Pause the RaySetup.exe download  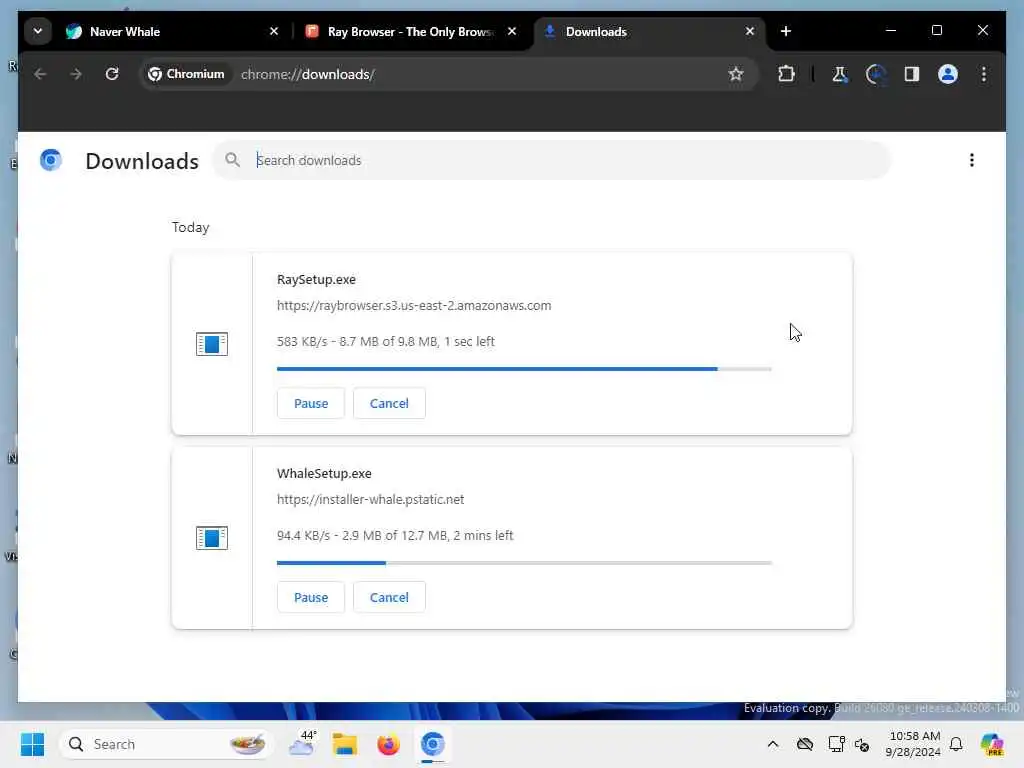point(311,403)
